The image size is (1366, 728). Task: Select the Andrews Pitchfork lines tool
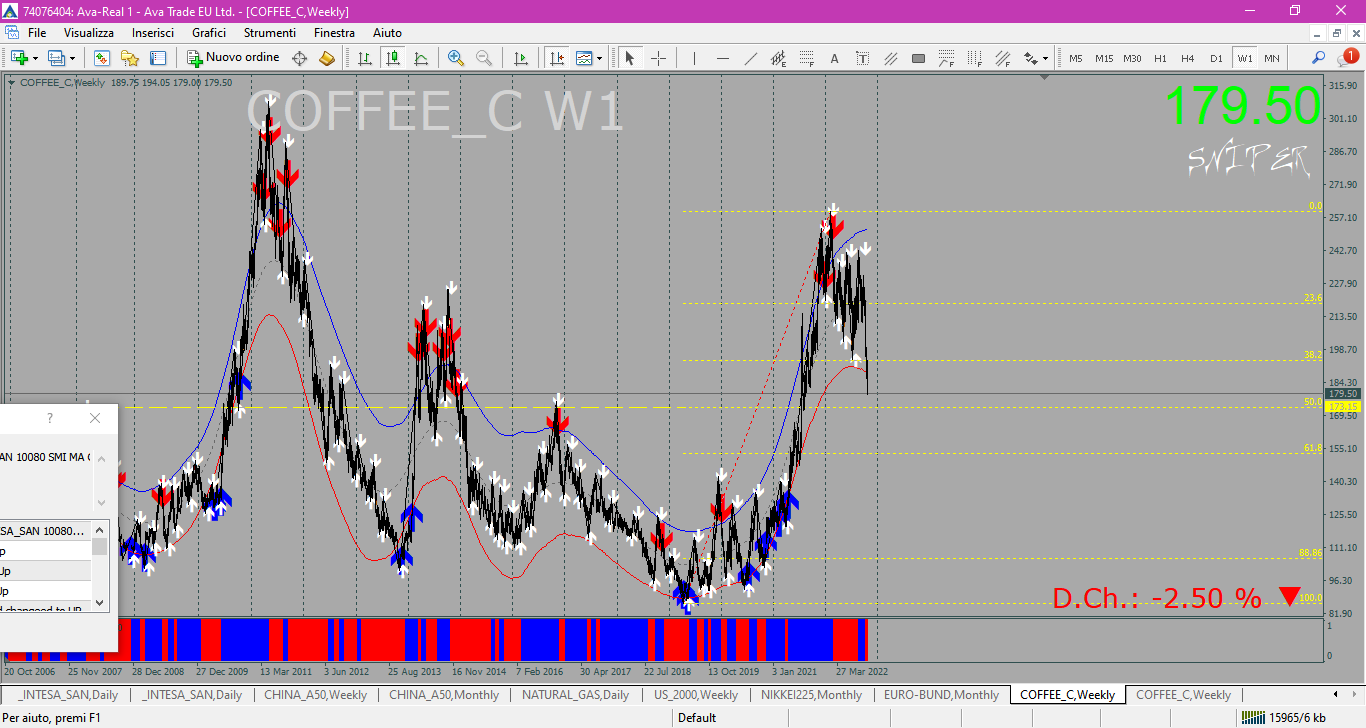tap(890, 58)
